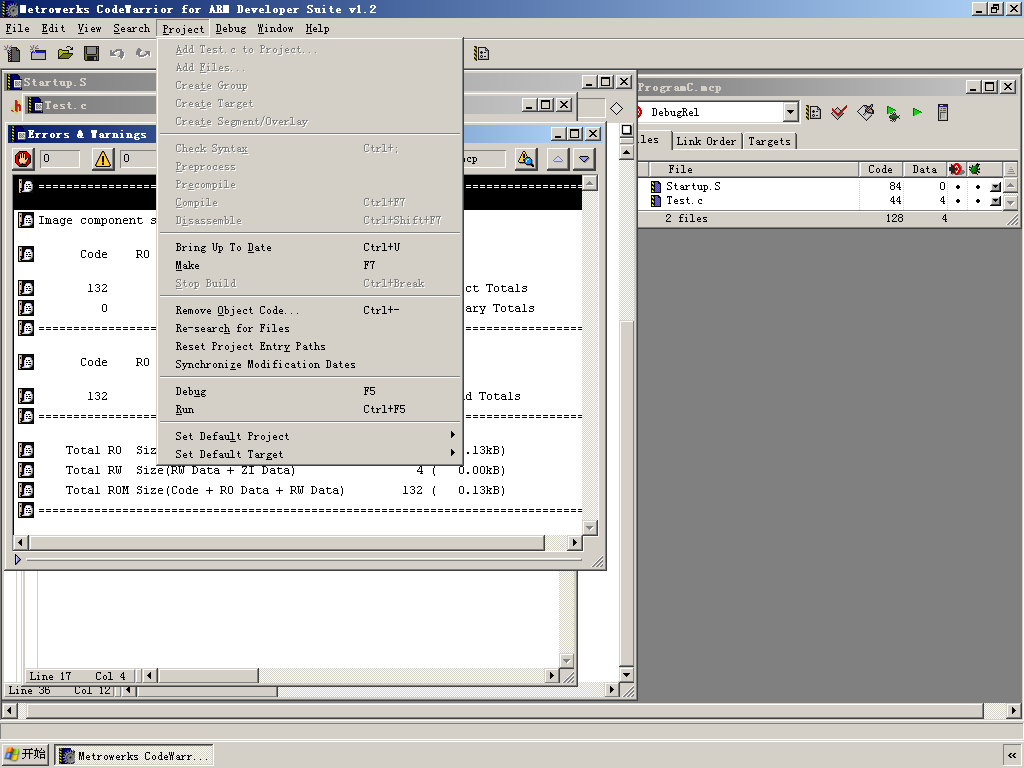Screen dimensions: 1024x768
Task: Choose the Run entry in Project menu
Action: (310, 409)
